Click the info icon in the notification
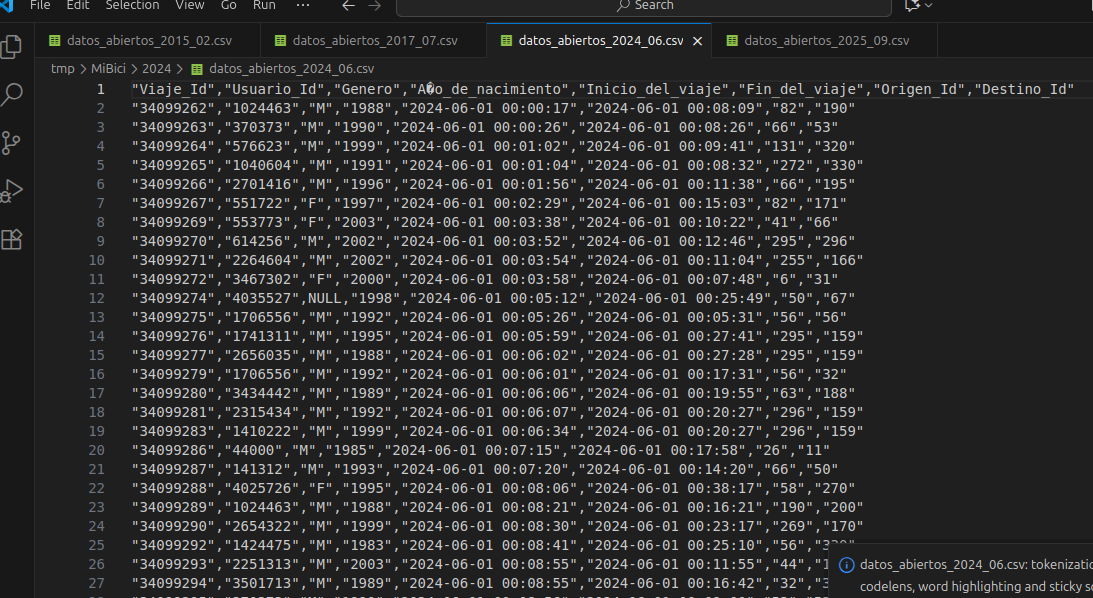1093x598 pixels. 847,565
